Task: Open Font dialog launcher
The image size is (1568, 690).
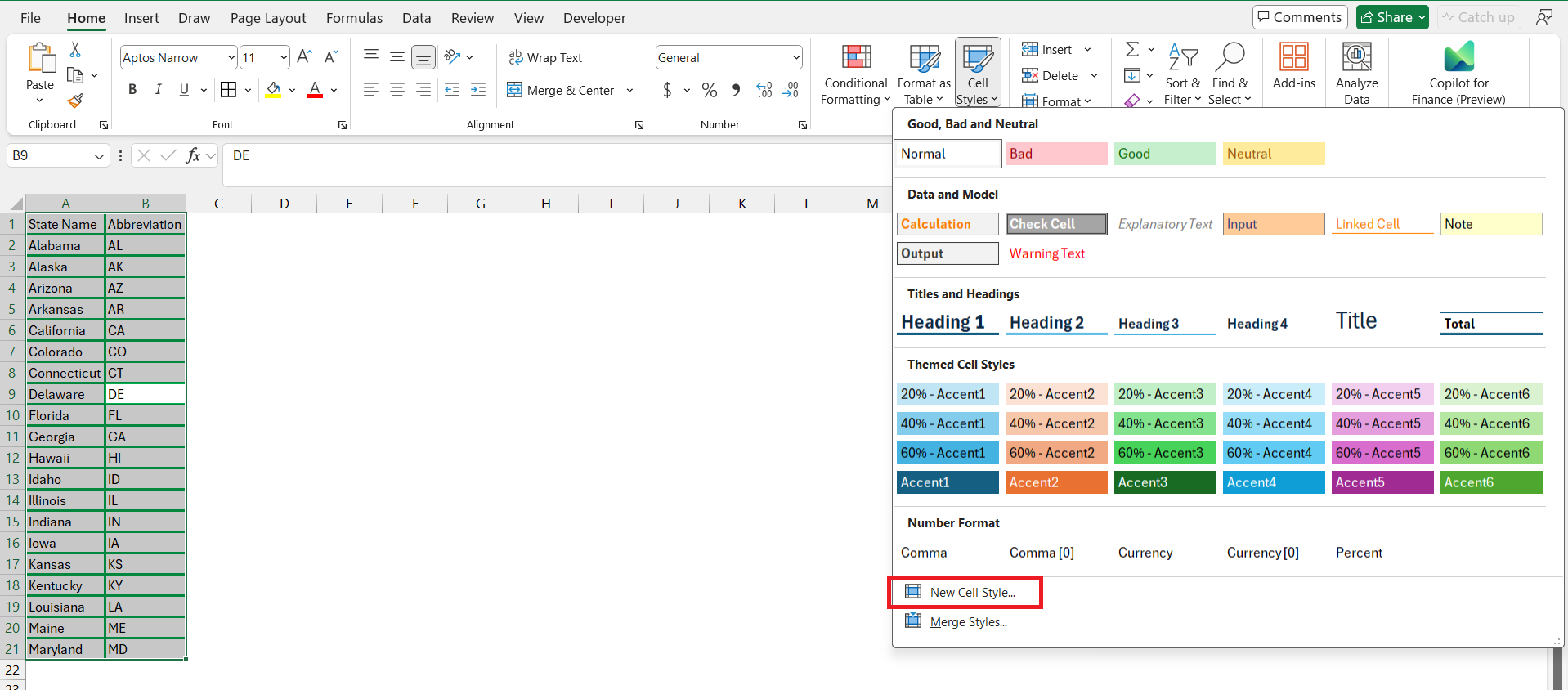Action: (x=343, y=125)
